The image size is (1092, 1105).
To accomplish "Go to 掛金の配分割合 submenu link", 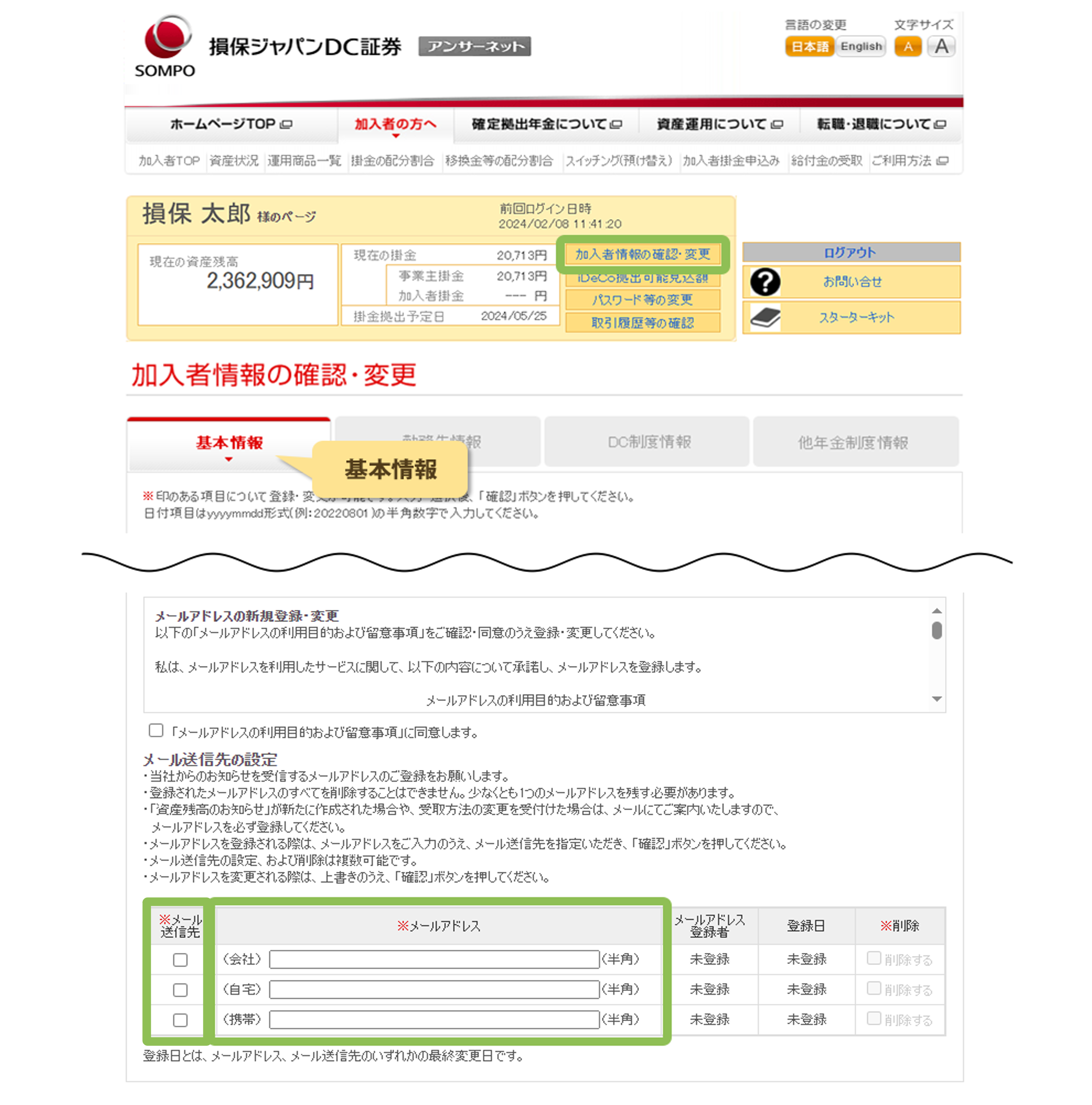I will pyautogui.click(x=392, y=161).
